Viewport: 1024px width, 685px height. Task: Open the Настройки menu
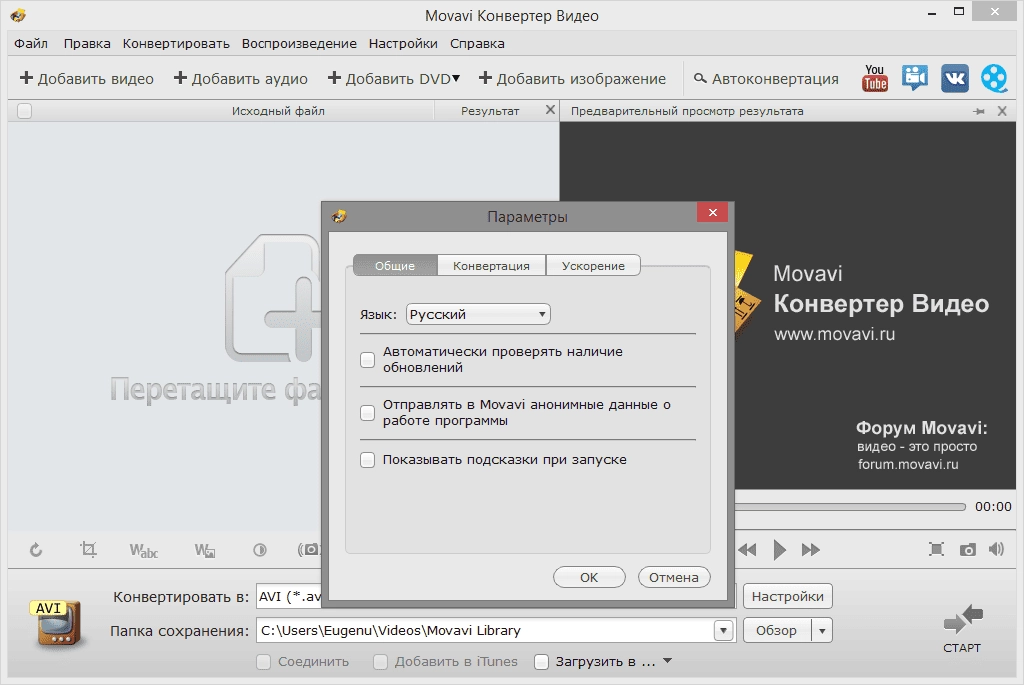click(403, 43)
